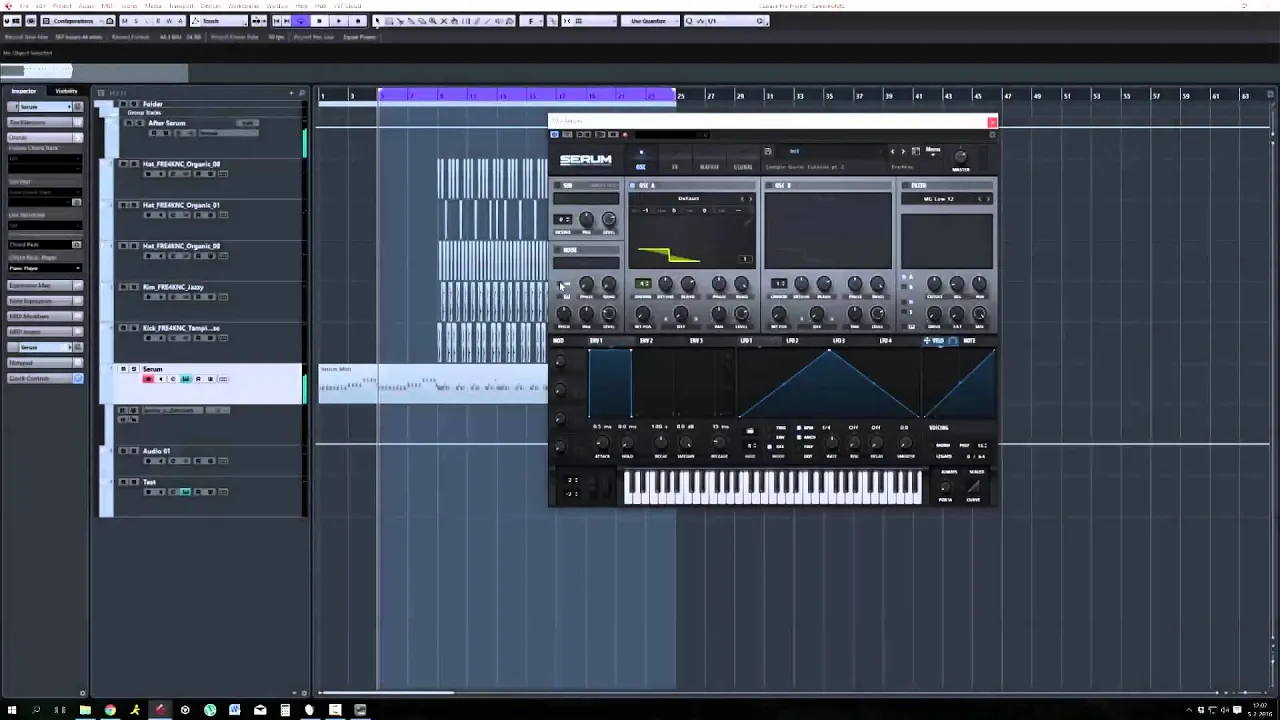Mute the Serum track
1280x720 pixels.
tap(124, 369)
